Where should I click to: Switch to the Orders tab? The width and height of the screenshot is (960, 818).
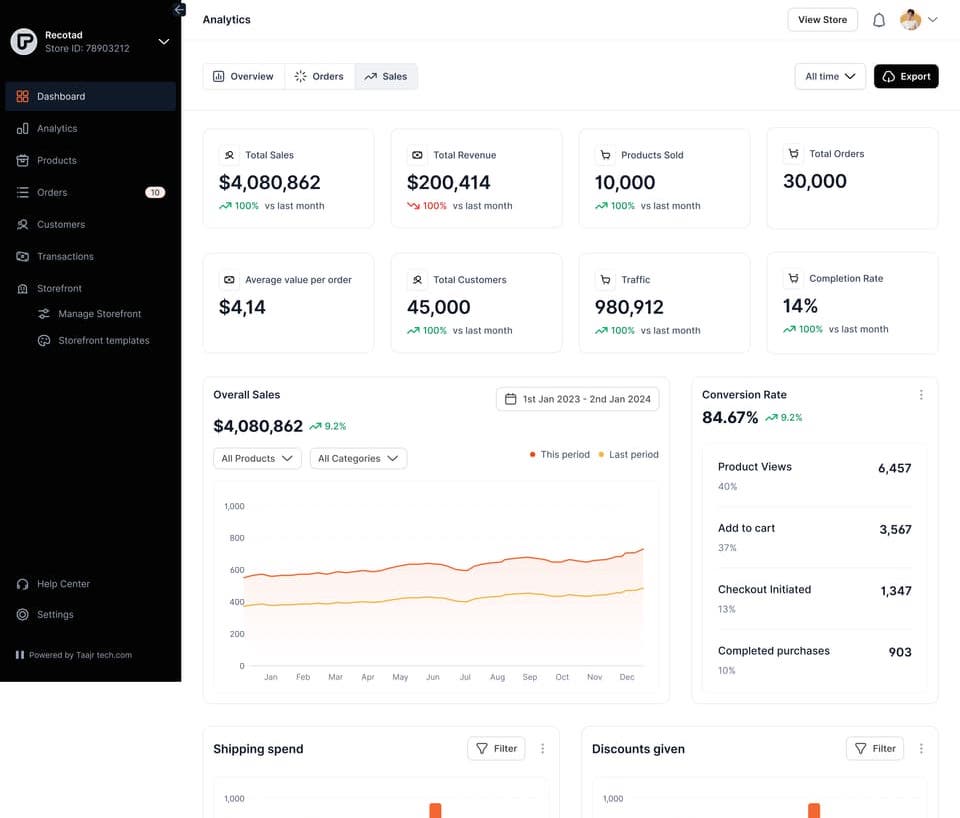[319, 77]
